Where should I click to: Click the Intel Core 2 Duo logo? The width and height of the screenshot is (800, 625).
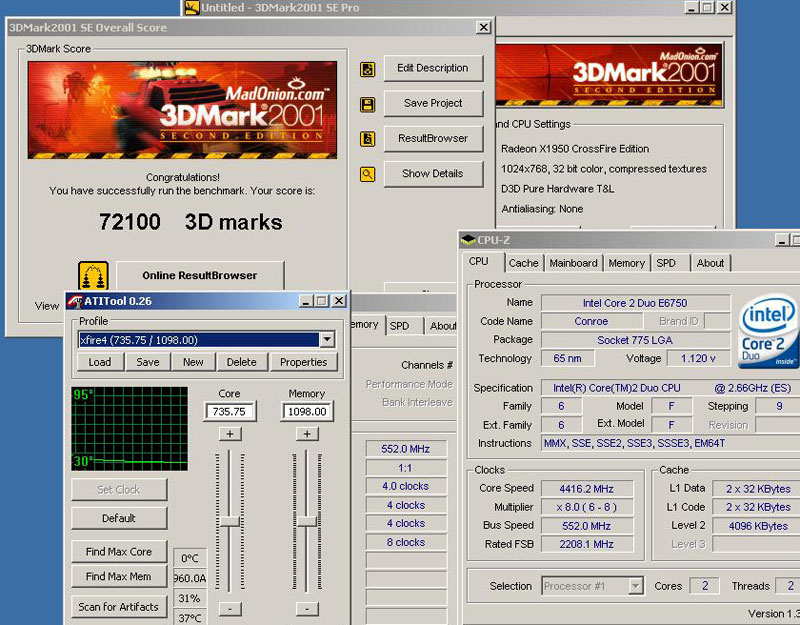[x=768, y=331]
